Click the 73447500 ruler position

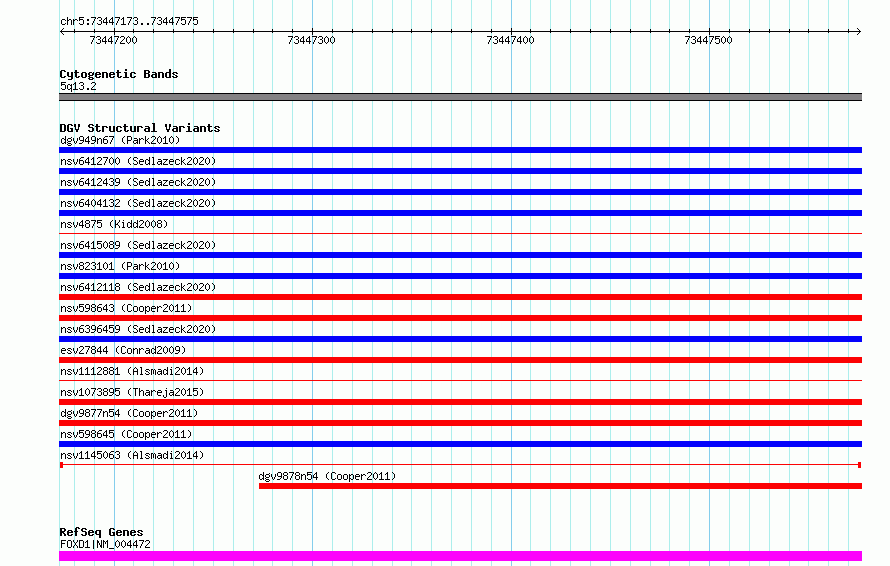click(708, 40)
